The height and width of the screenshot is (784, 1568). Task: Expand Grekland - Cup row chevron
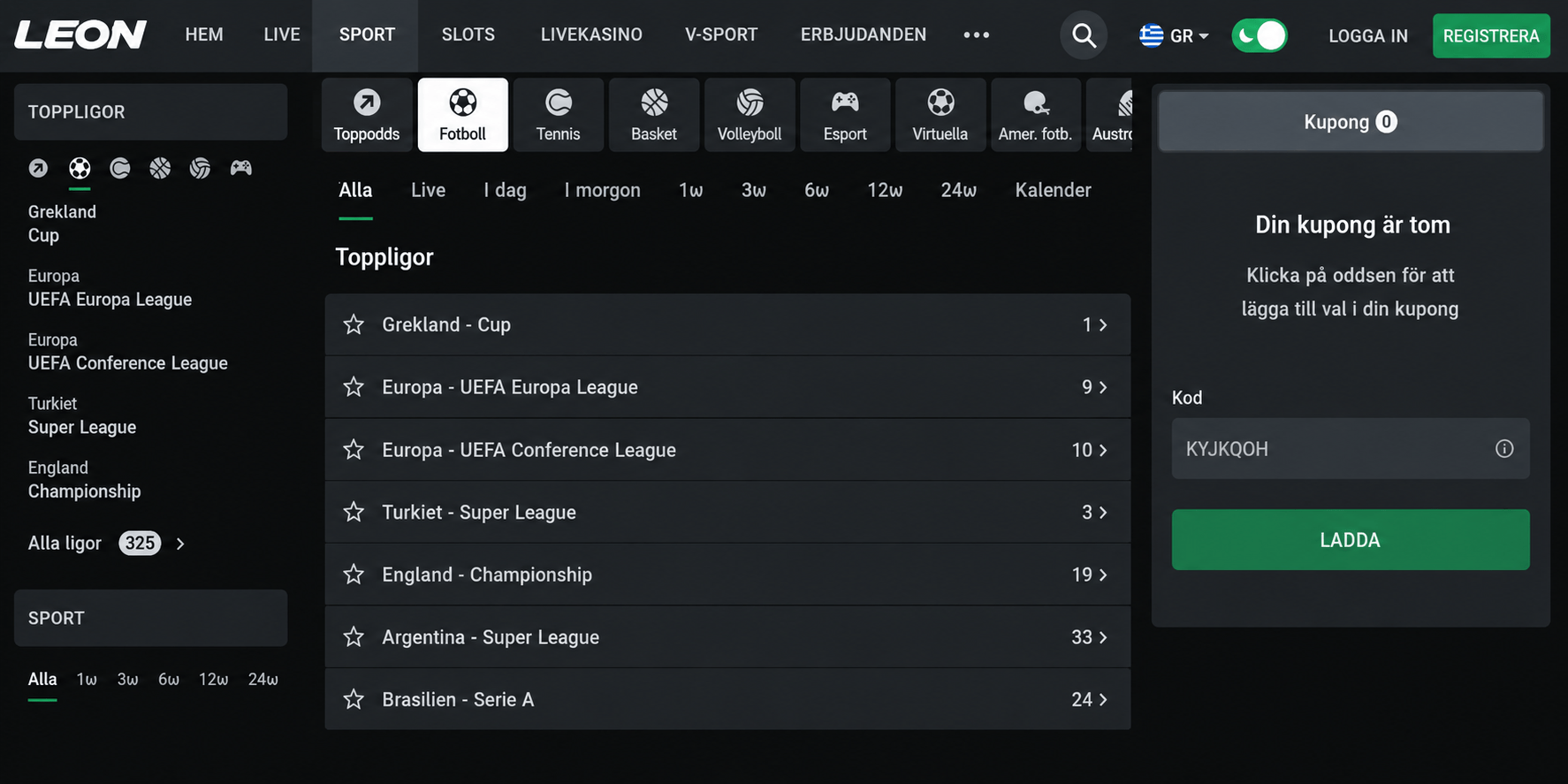[x=1103, y=325]
